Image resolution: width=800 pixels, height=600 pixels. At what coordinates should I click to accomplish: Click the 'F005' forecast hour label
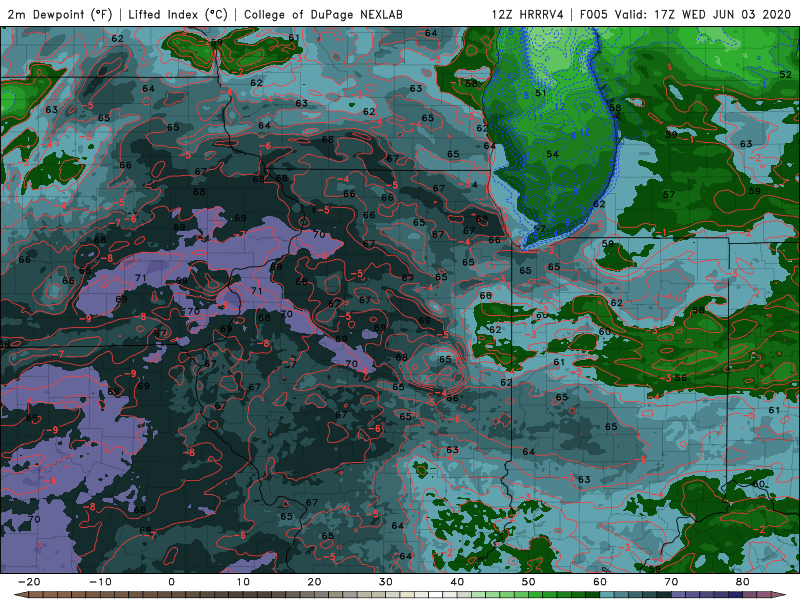click(594, 15)
